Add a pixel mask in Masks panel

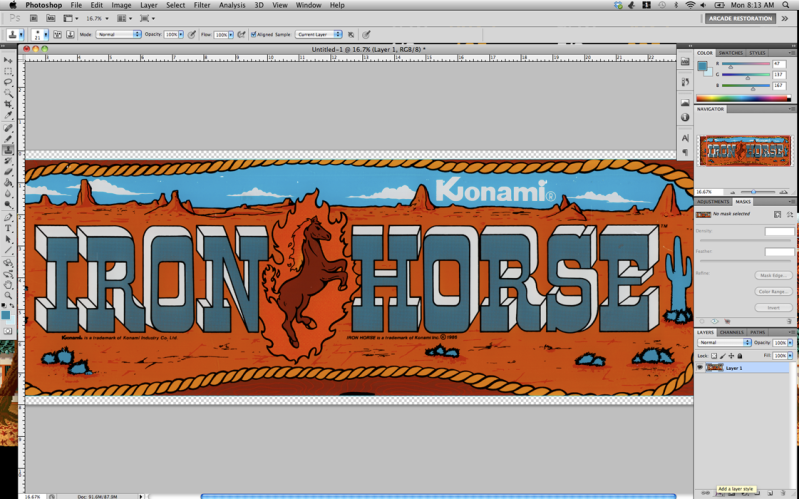click(x=777, y=215)
